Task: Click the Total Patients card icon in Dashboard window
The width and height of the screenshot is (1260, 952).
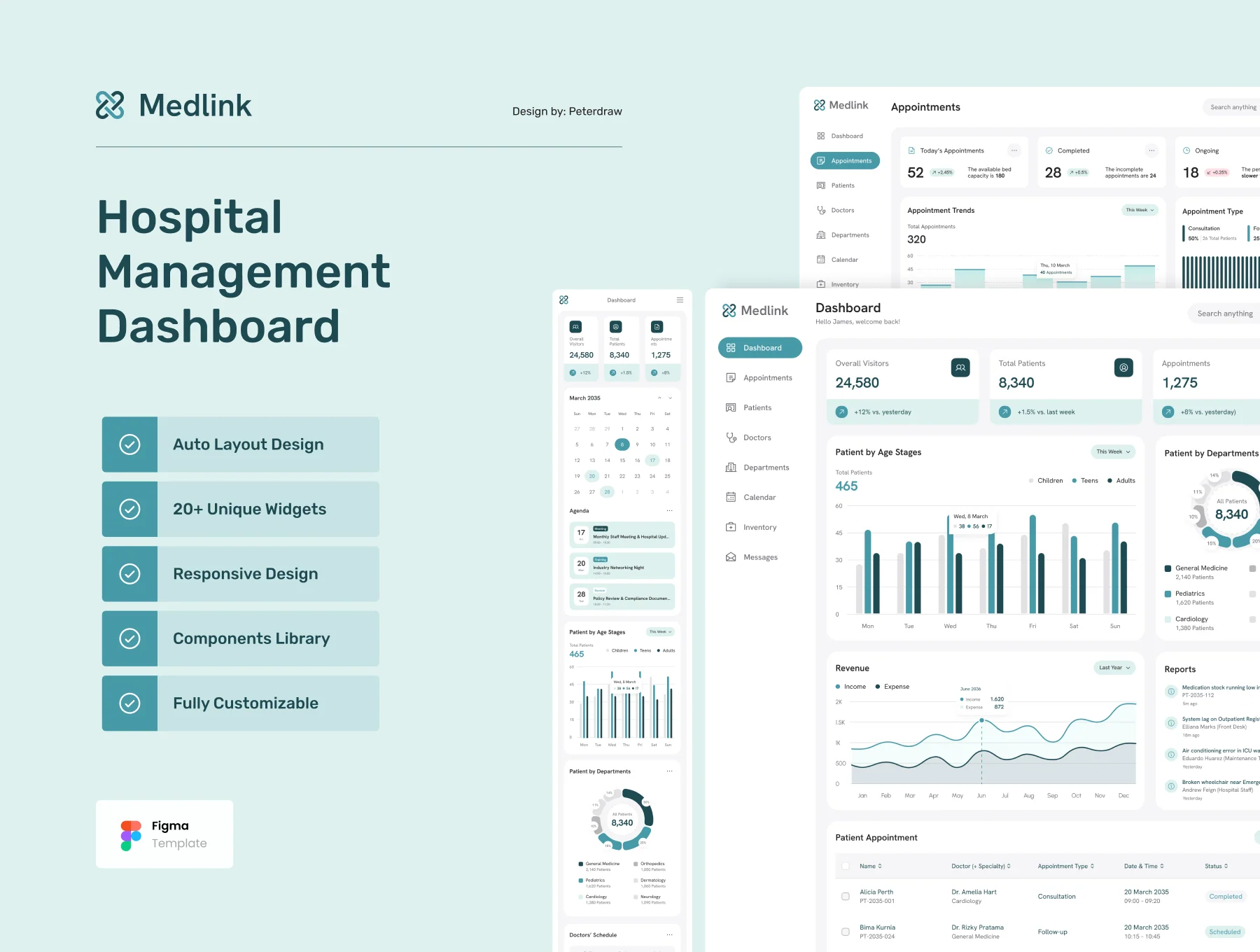Action: 1123,367
